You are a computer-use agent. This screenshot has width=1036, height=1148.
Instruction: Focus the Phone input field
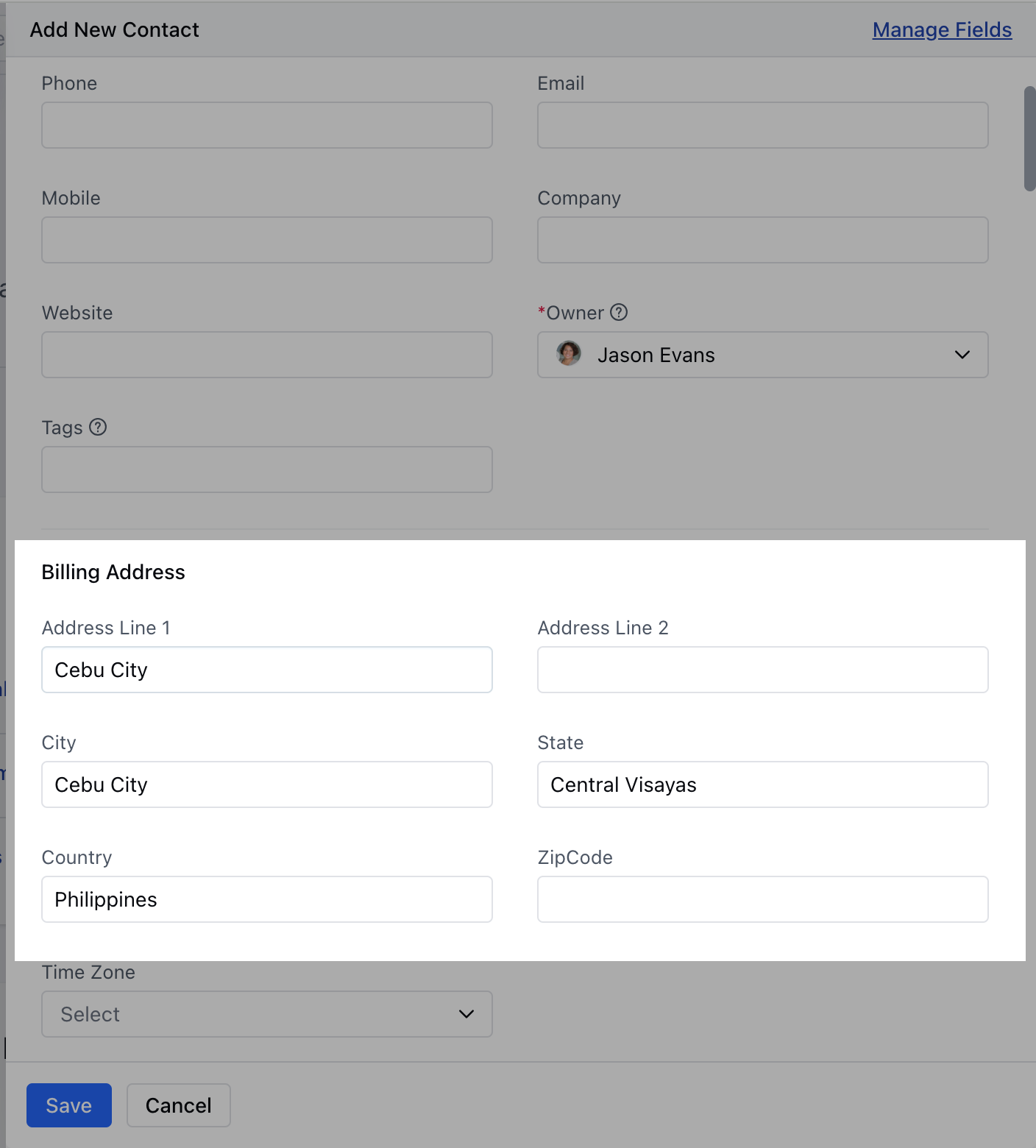pos(267,125)
